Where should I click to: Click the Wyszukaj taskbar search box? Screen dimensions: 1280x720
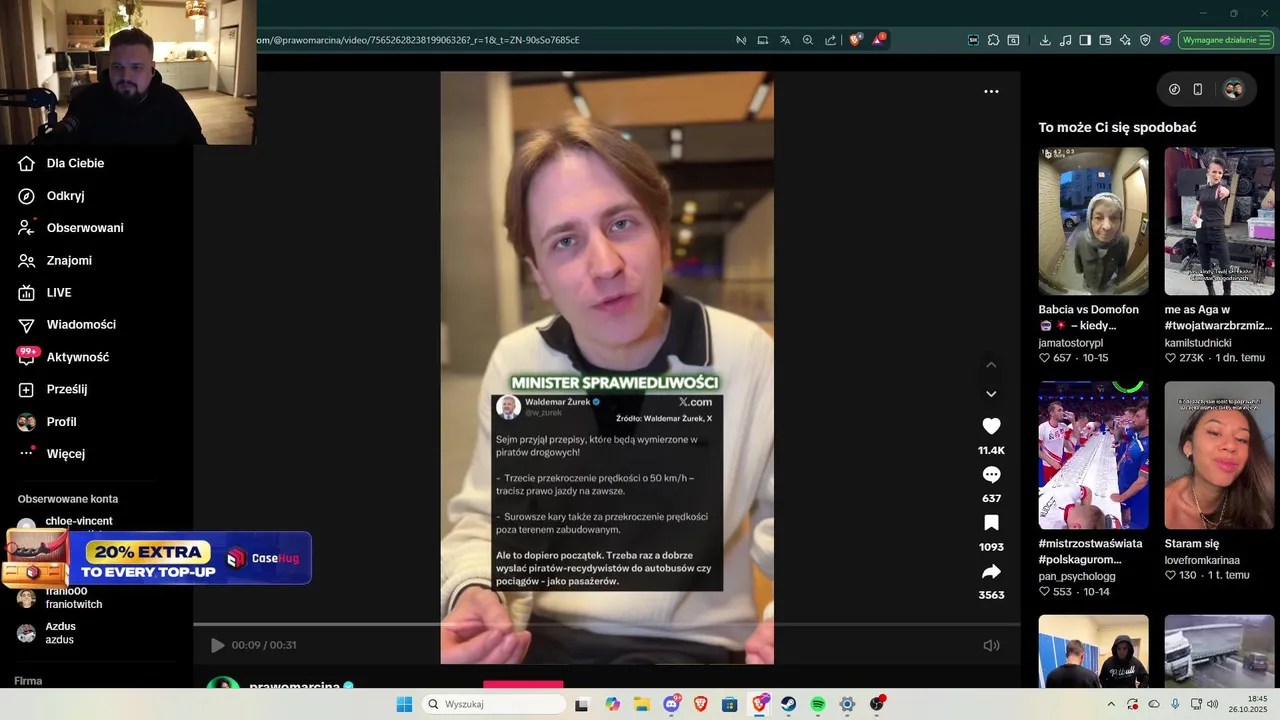(494, 704)
